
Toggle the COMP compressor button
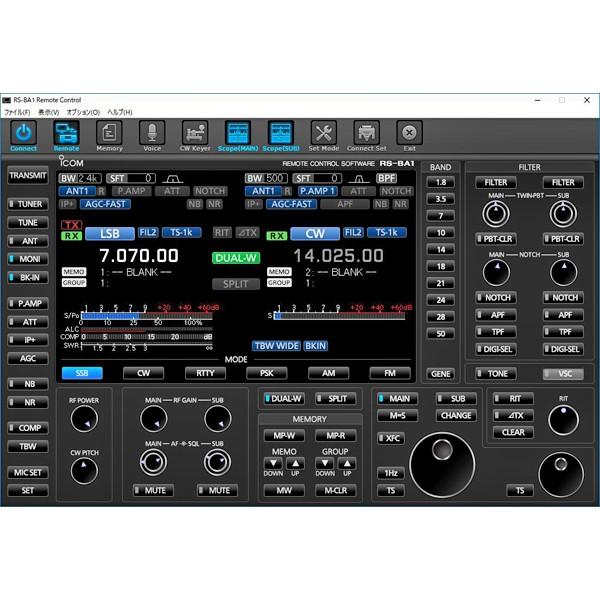tap(28, 428)
